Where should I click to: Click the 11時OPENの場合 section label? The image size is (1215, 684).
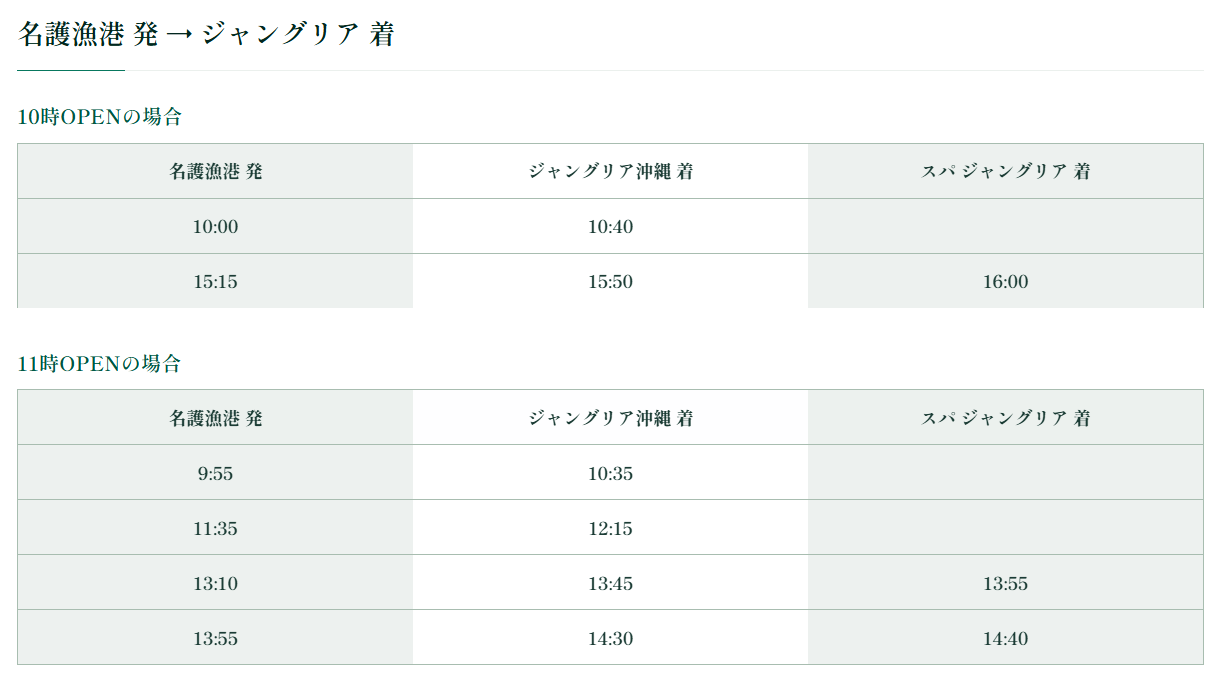100,364
